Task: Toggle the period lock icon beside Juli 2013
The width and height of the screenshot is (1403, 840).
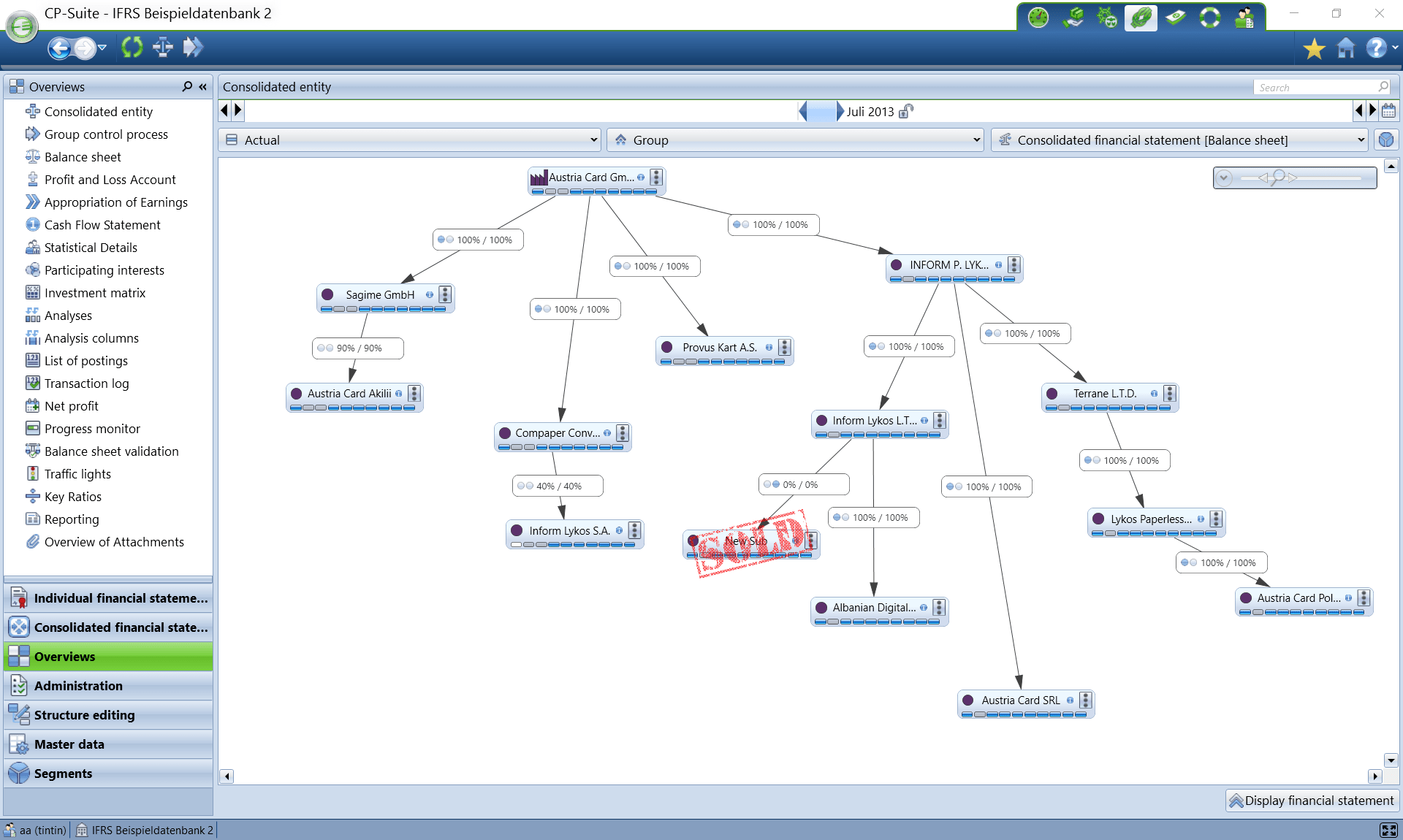Action: coord(906,111)
